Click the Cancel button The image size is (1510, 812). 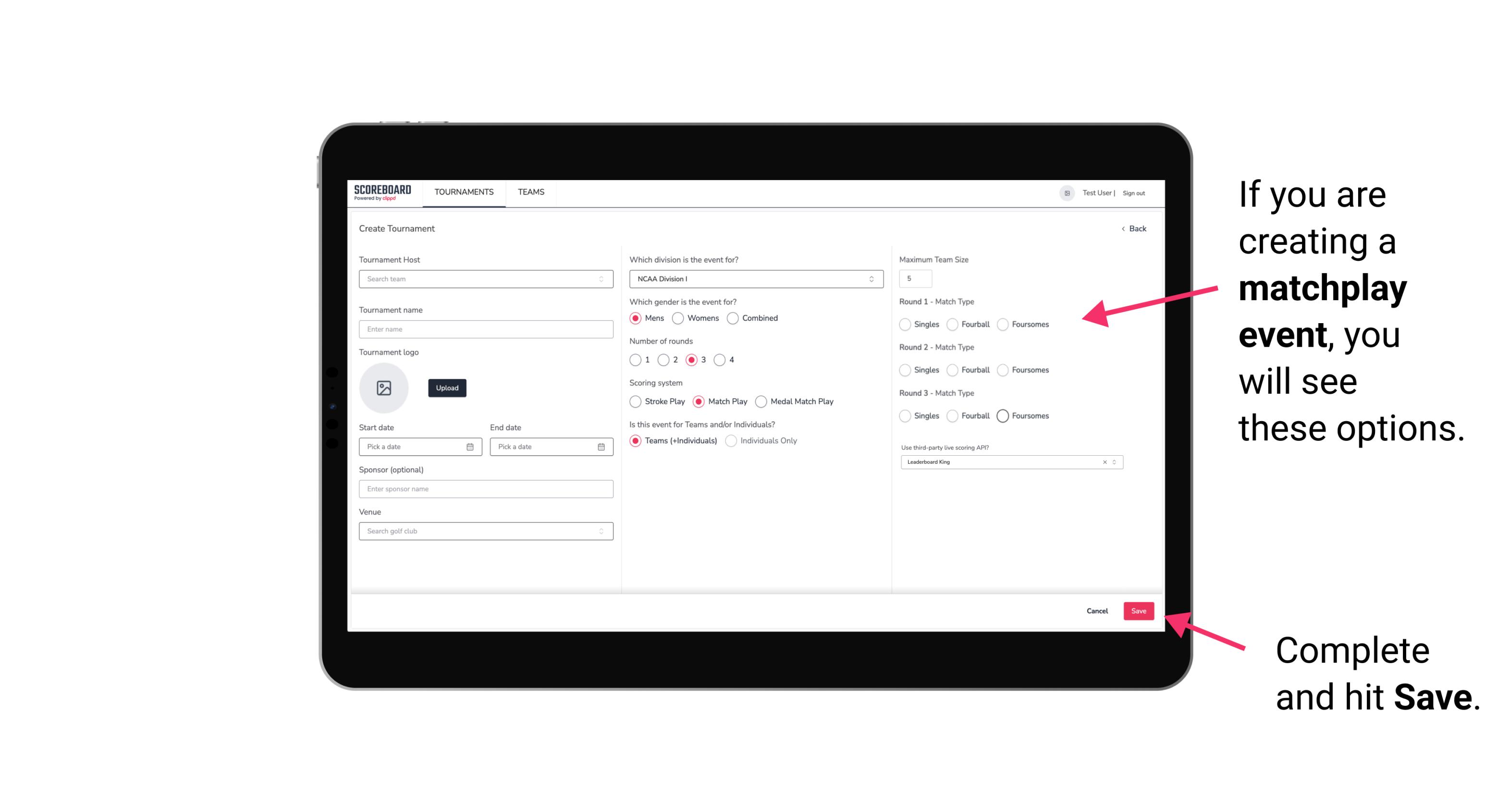(1098, 610)
